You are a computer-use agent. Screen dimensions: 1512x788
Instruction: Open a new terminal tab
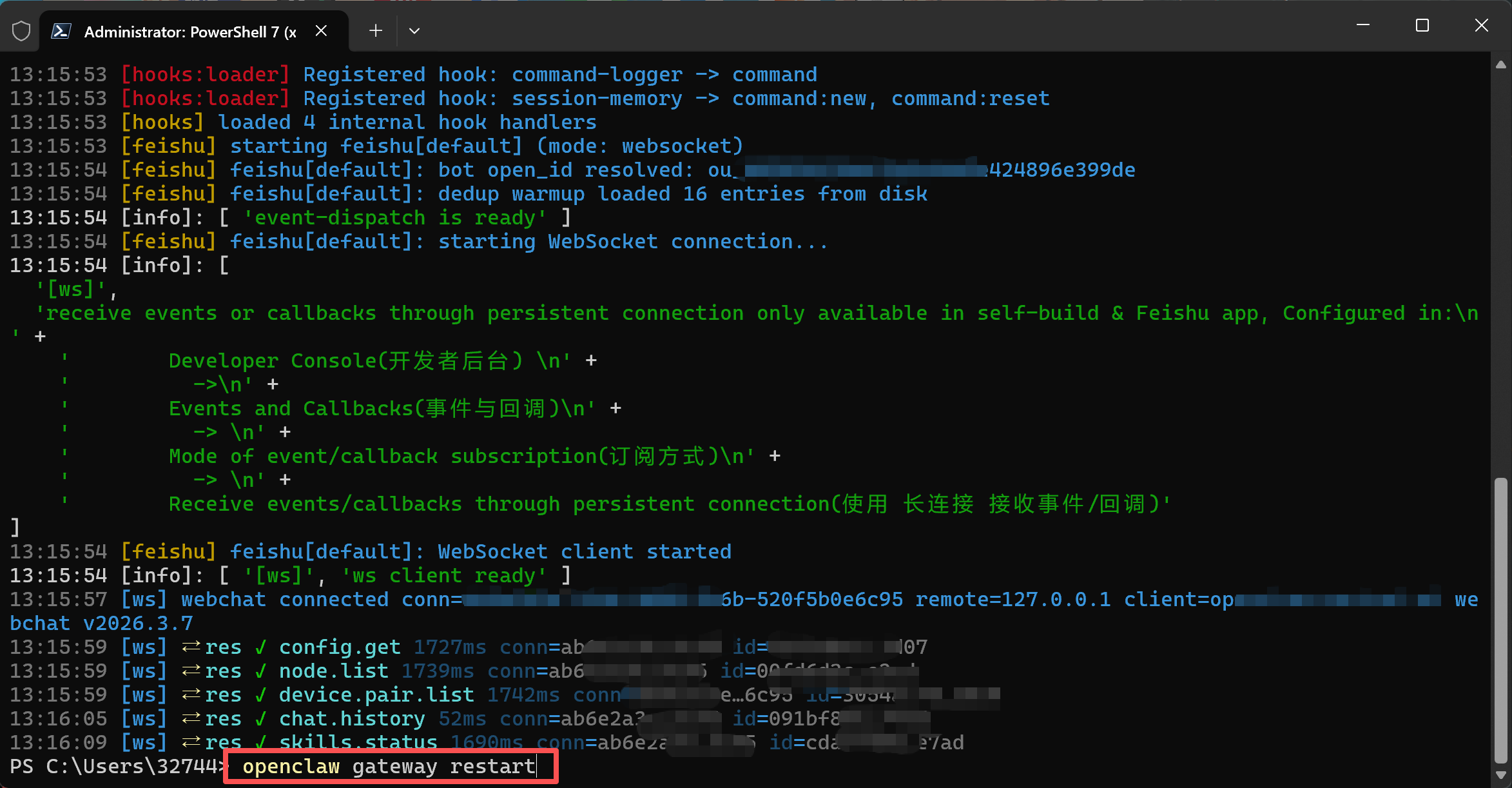pyautogui.click(x=376, y=31)
